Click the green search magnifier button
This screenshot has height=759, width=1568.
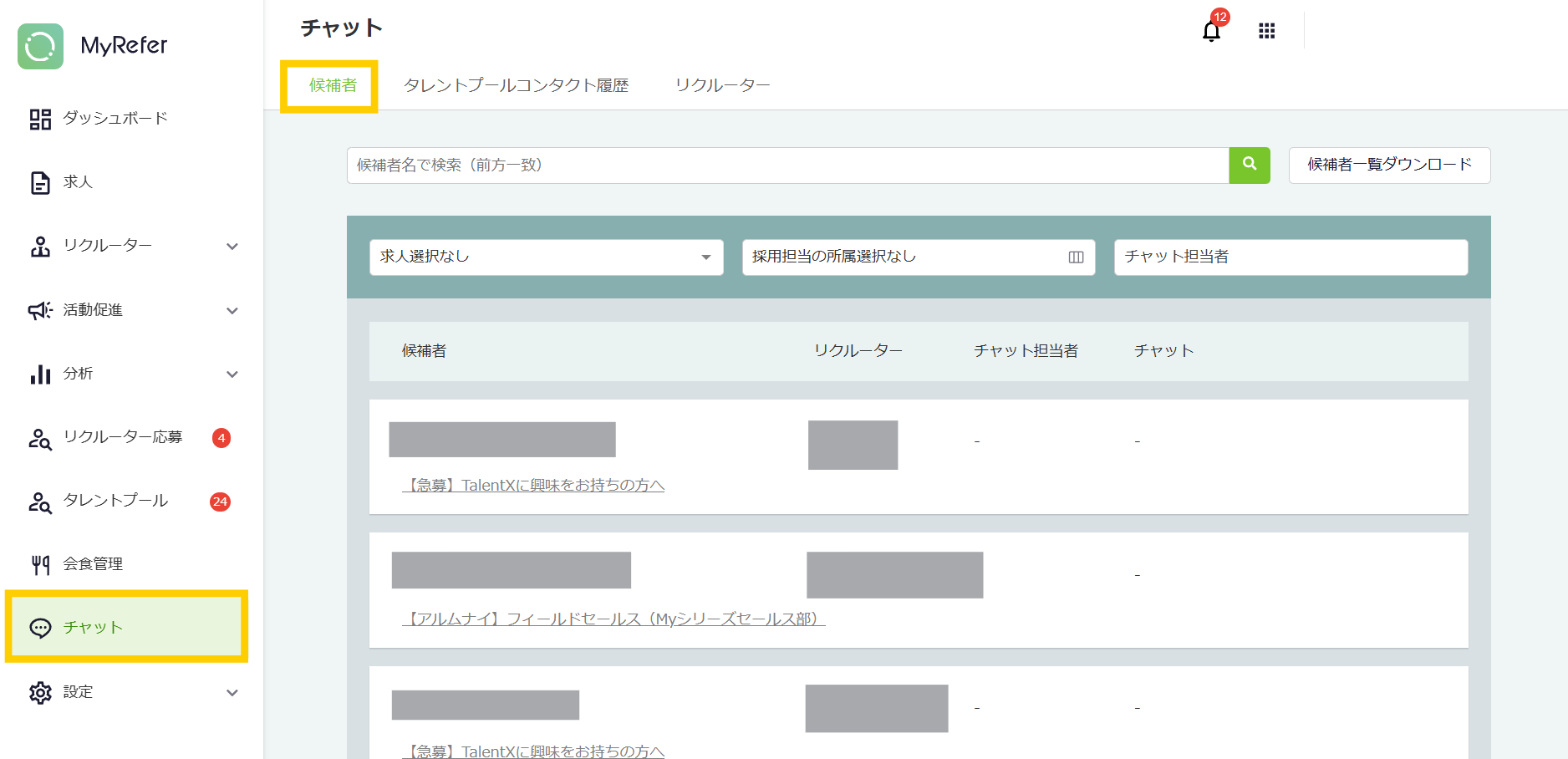tap(1249, 166)
